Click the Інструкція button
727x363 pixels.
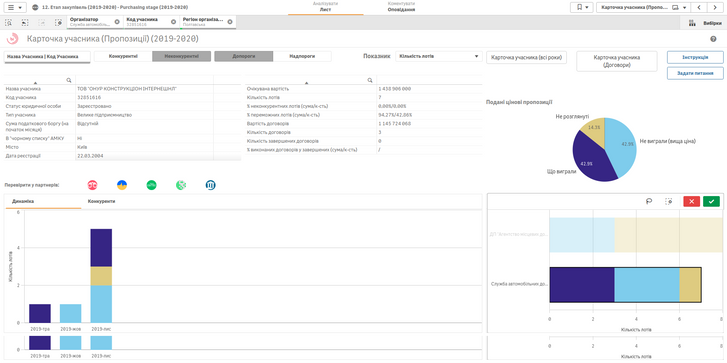coord(695,57)
